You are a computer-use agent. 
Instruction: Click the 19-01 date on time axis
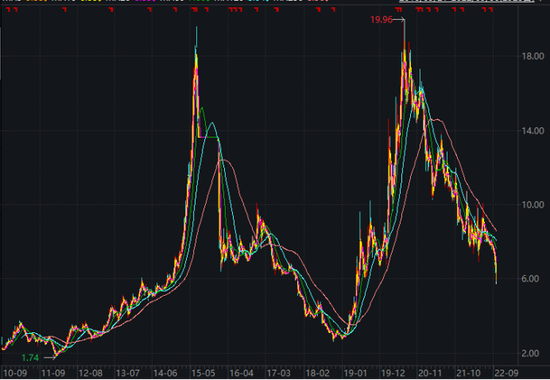pos(354,373)
